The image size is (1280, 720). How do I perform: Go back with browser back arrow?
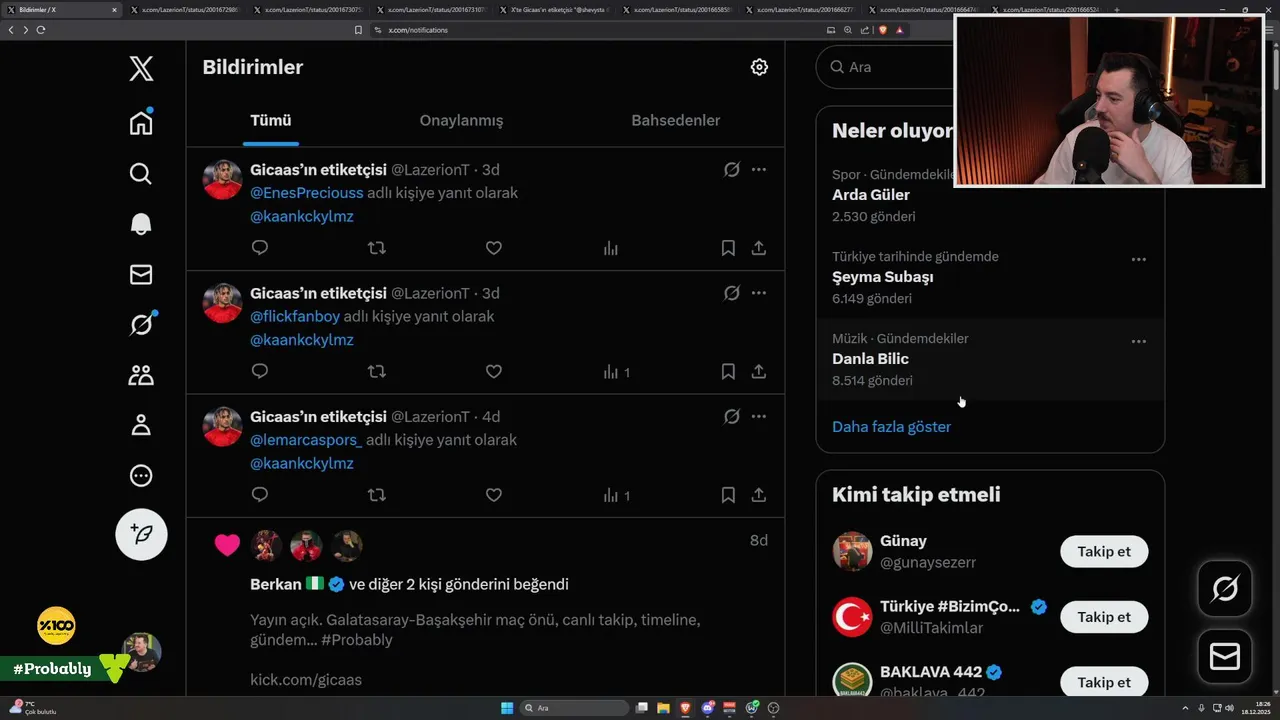pos(11,30)
